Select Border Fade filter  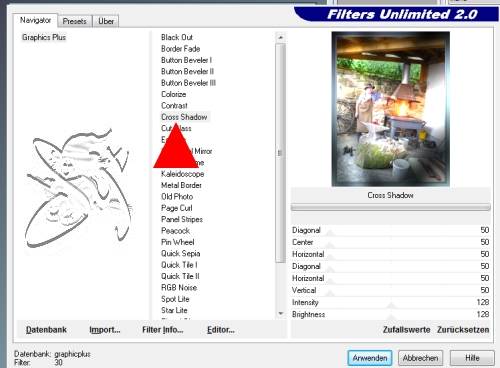(181, 49)
